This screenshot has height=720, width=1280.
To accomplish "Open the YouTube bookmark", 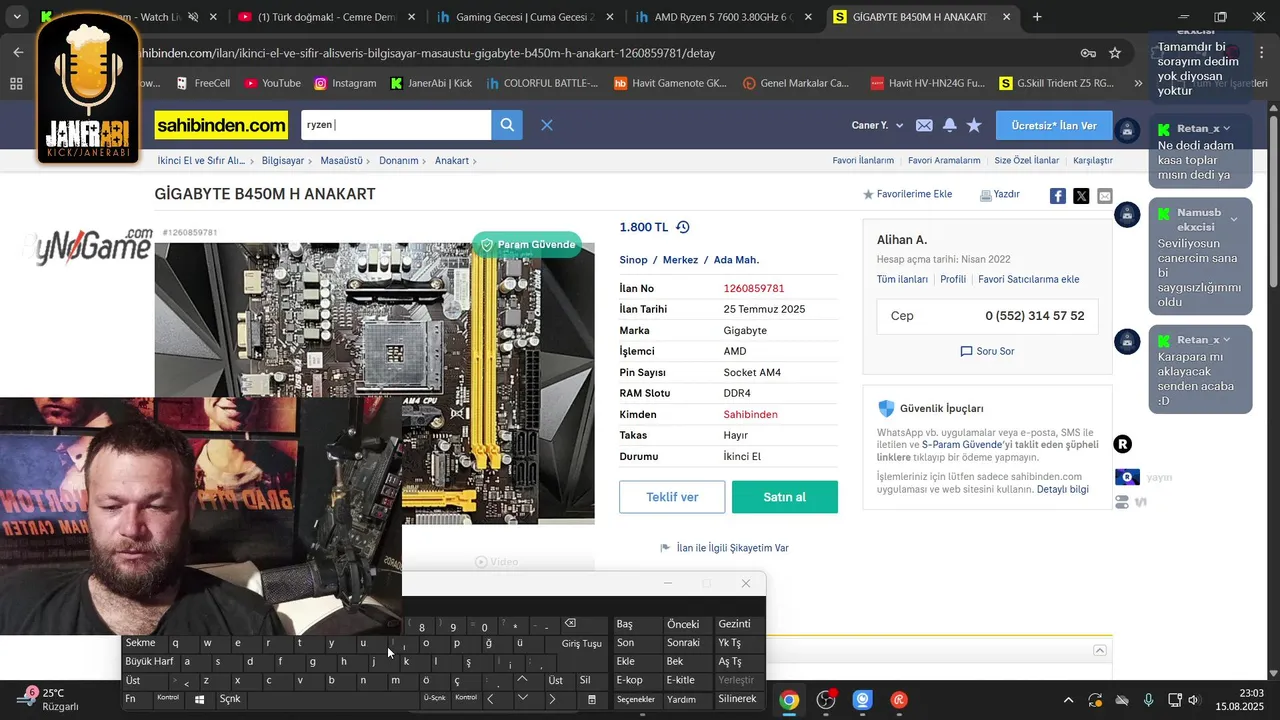I will (x=272, y=83).
